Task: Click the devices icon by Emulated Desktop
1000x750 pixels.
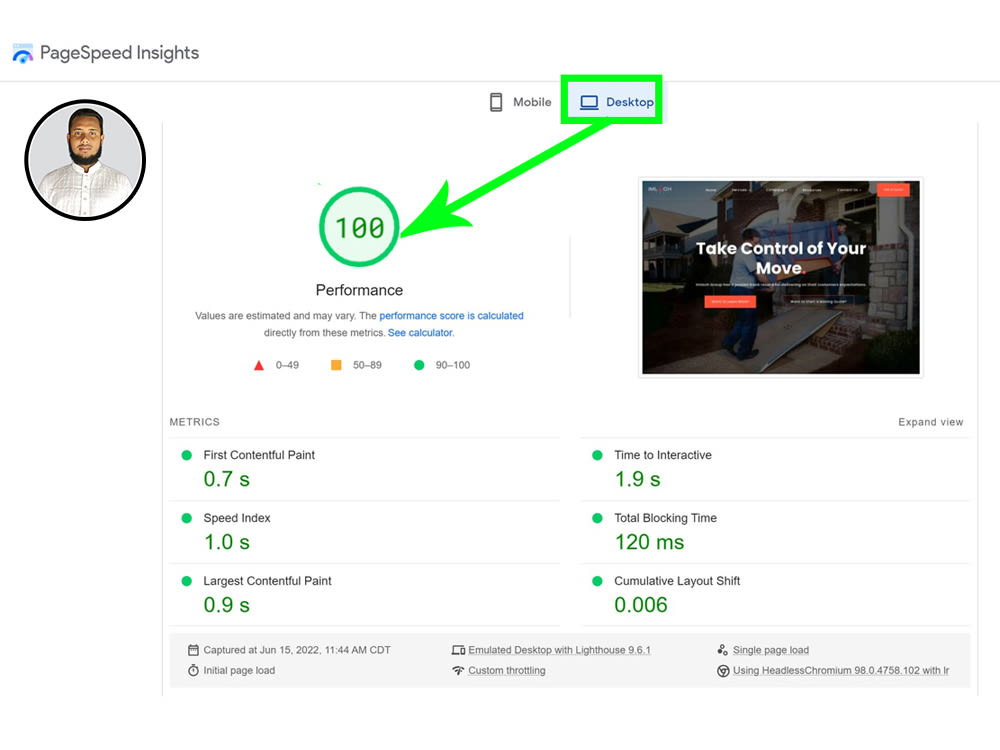Action: [x=458, y=650]
